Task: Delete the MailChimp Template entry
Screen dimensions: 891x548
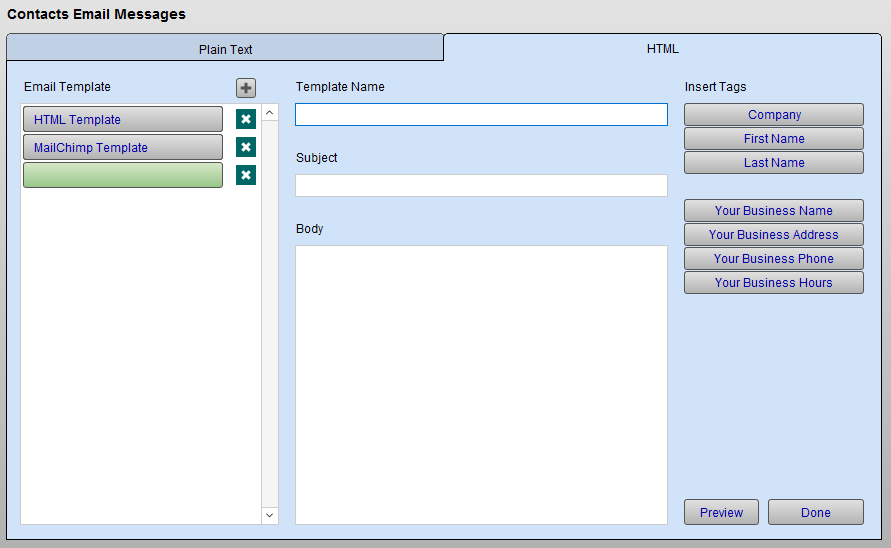Action: tap(246, 148)
